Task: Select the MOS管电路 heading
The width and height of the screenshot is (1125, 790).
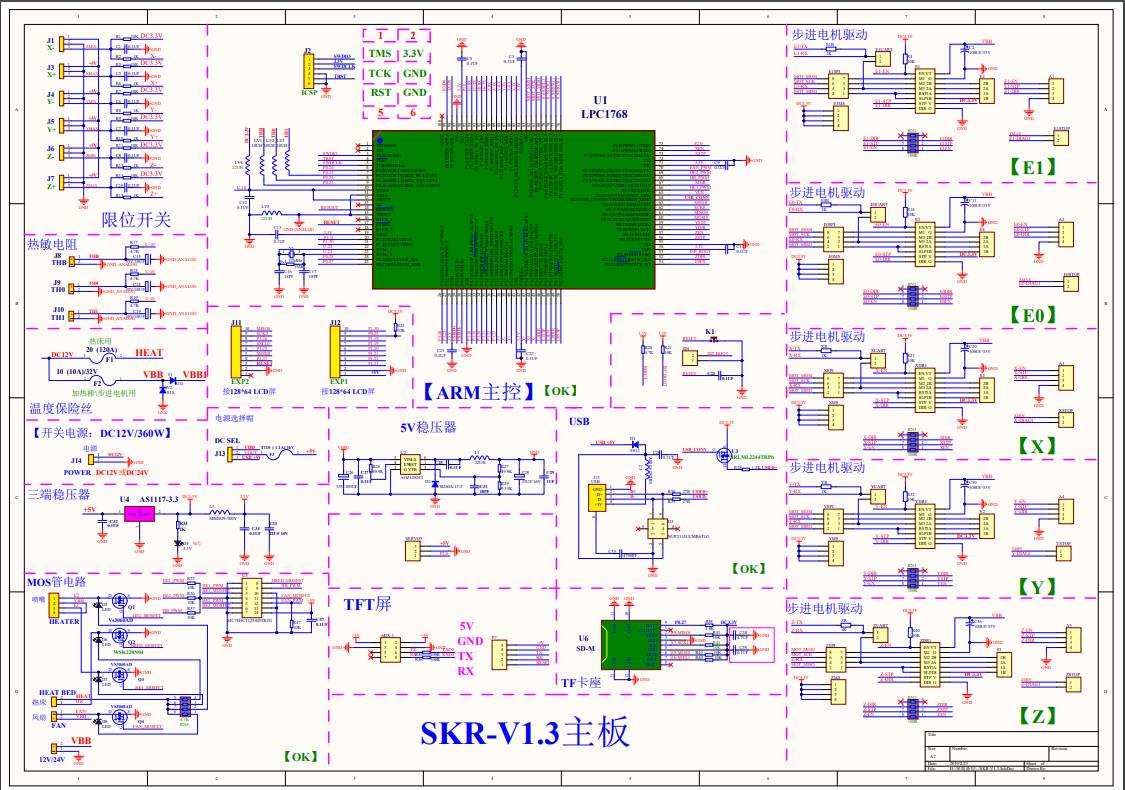Action: click(56, 582)
